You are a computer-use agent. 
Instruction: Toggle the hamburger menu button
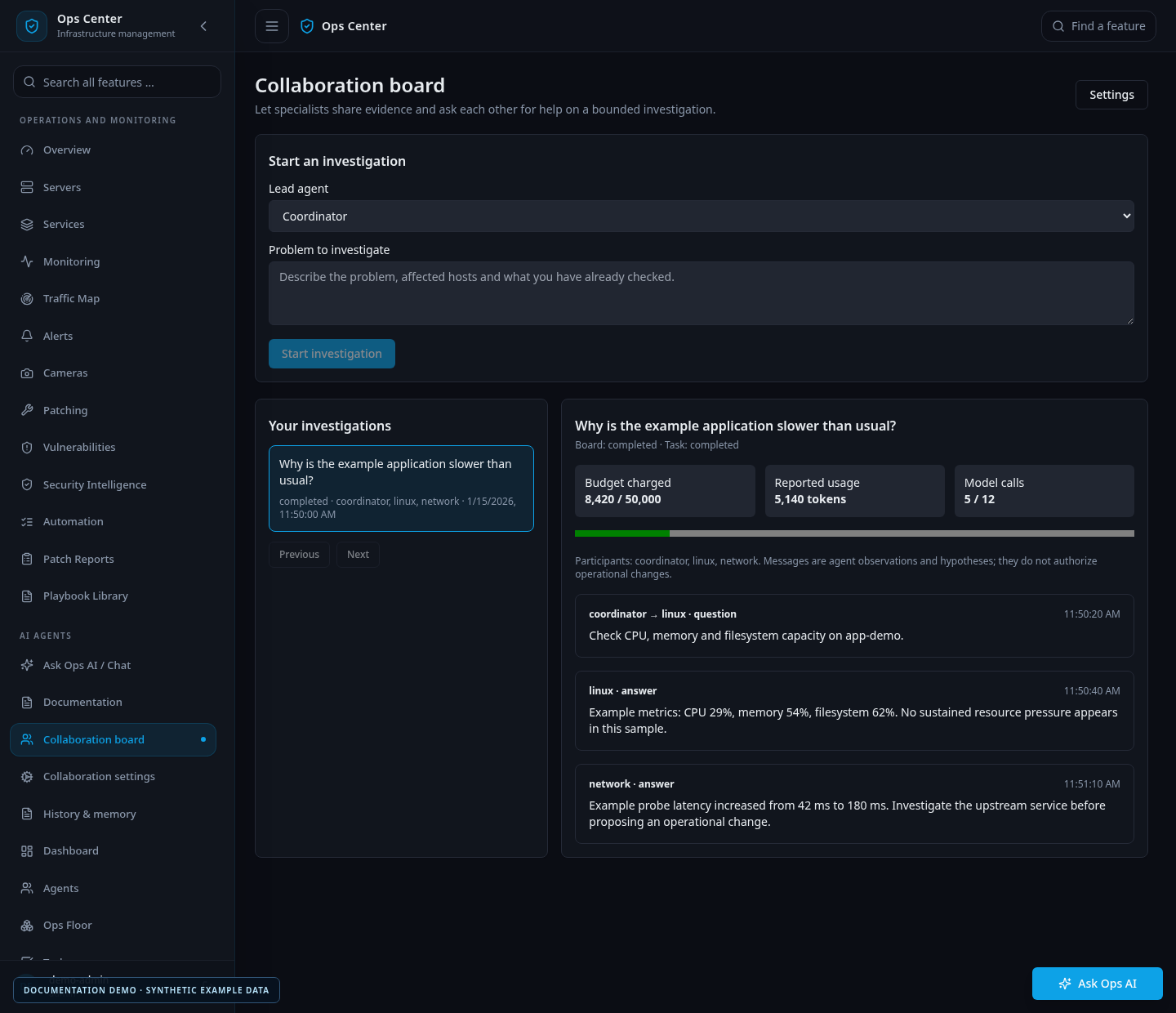[272, 26]
